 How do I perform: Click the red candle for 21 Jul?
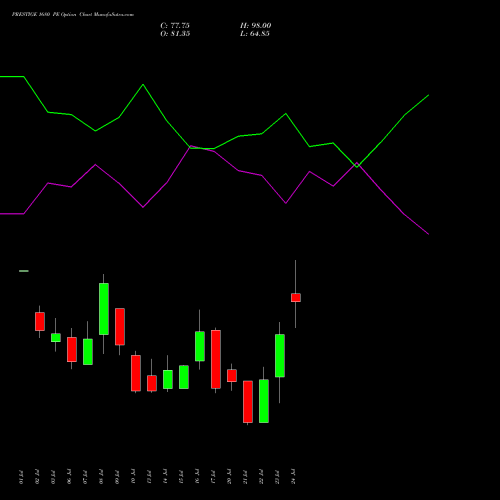(248, 402)
